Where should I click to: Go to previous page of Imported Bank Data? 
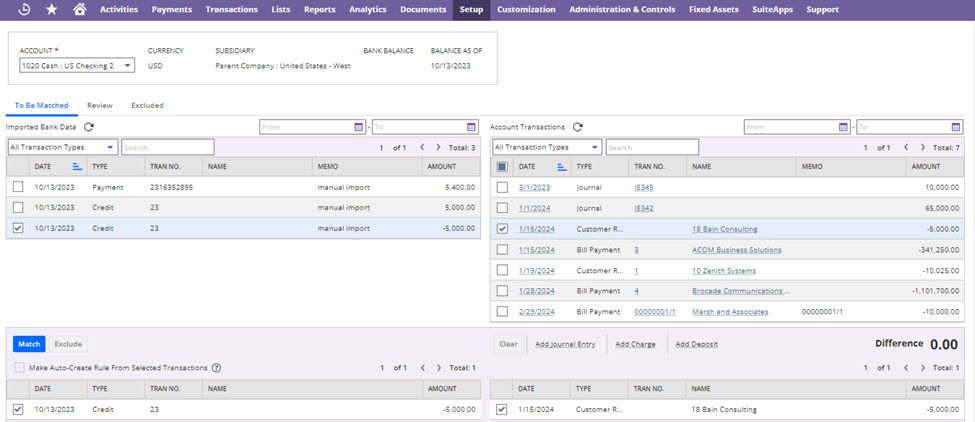[422, 147]
